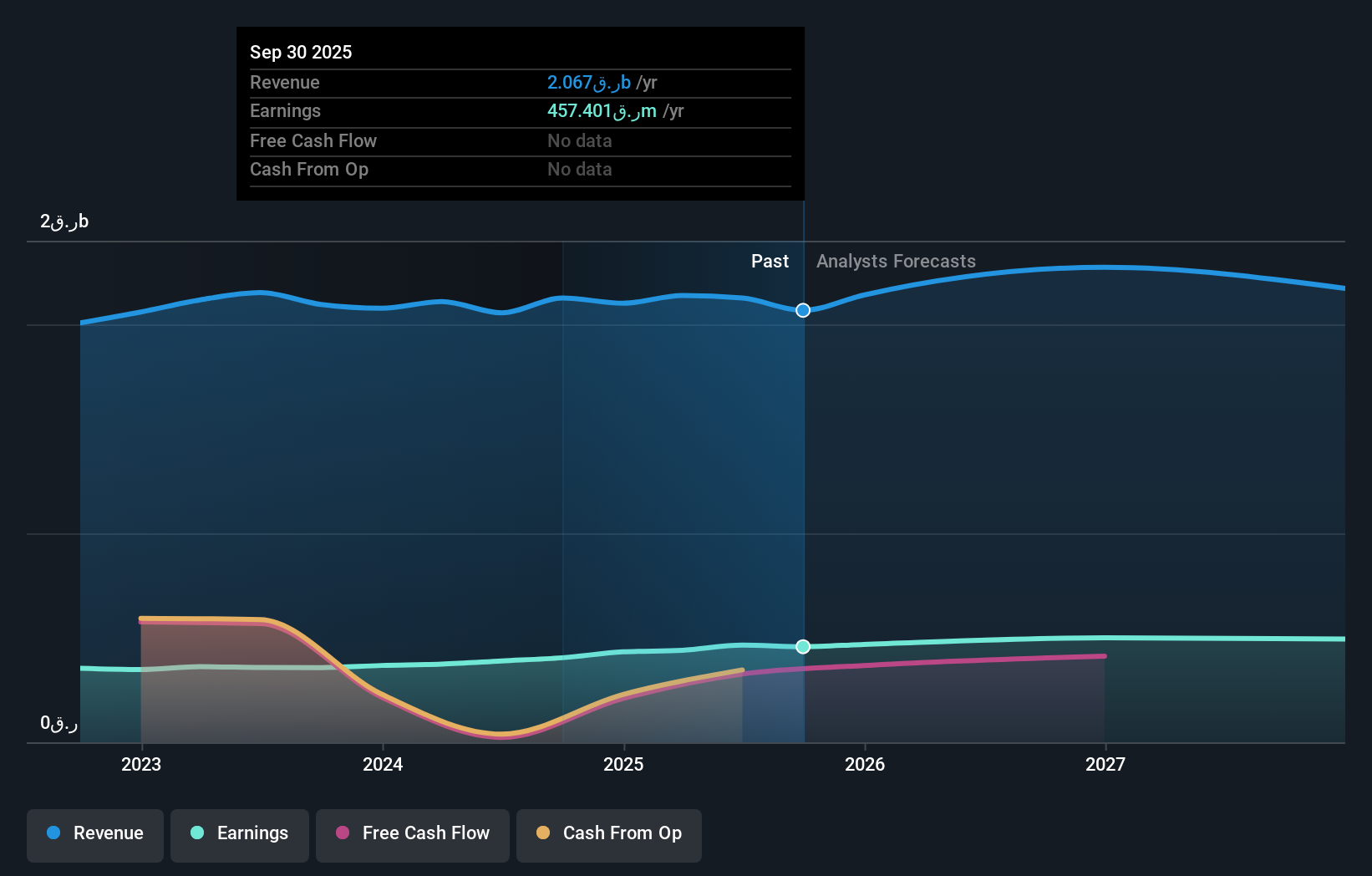Expand the Past section of the chart

tap(770, 261)
